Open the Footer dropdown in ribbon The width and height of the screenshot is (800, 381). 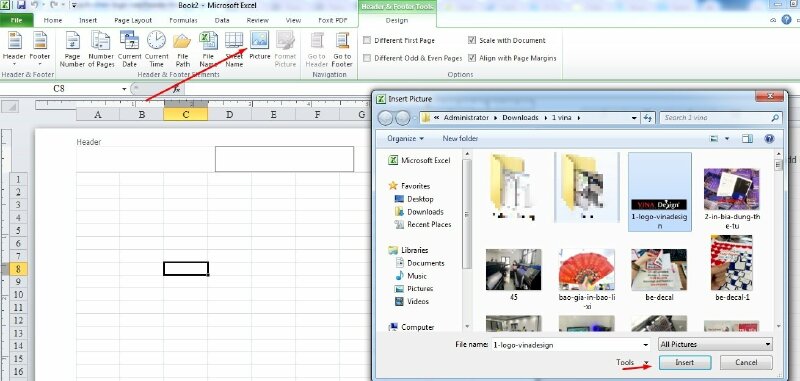(39, 49)
